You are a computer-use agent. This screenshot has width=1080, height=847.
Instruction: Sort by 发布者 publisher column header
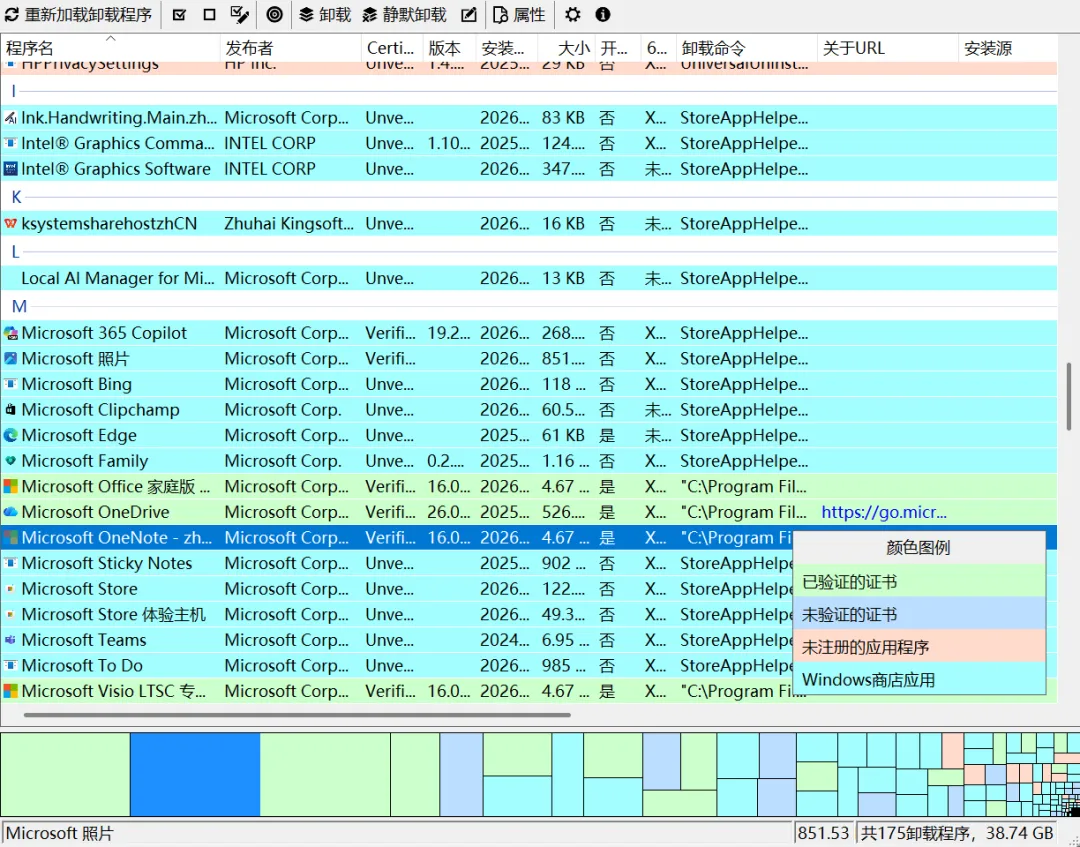[291, 48]
